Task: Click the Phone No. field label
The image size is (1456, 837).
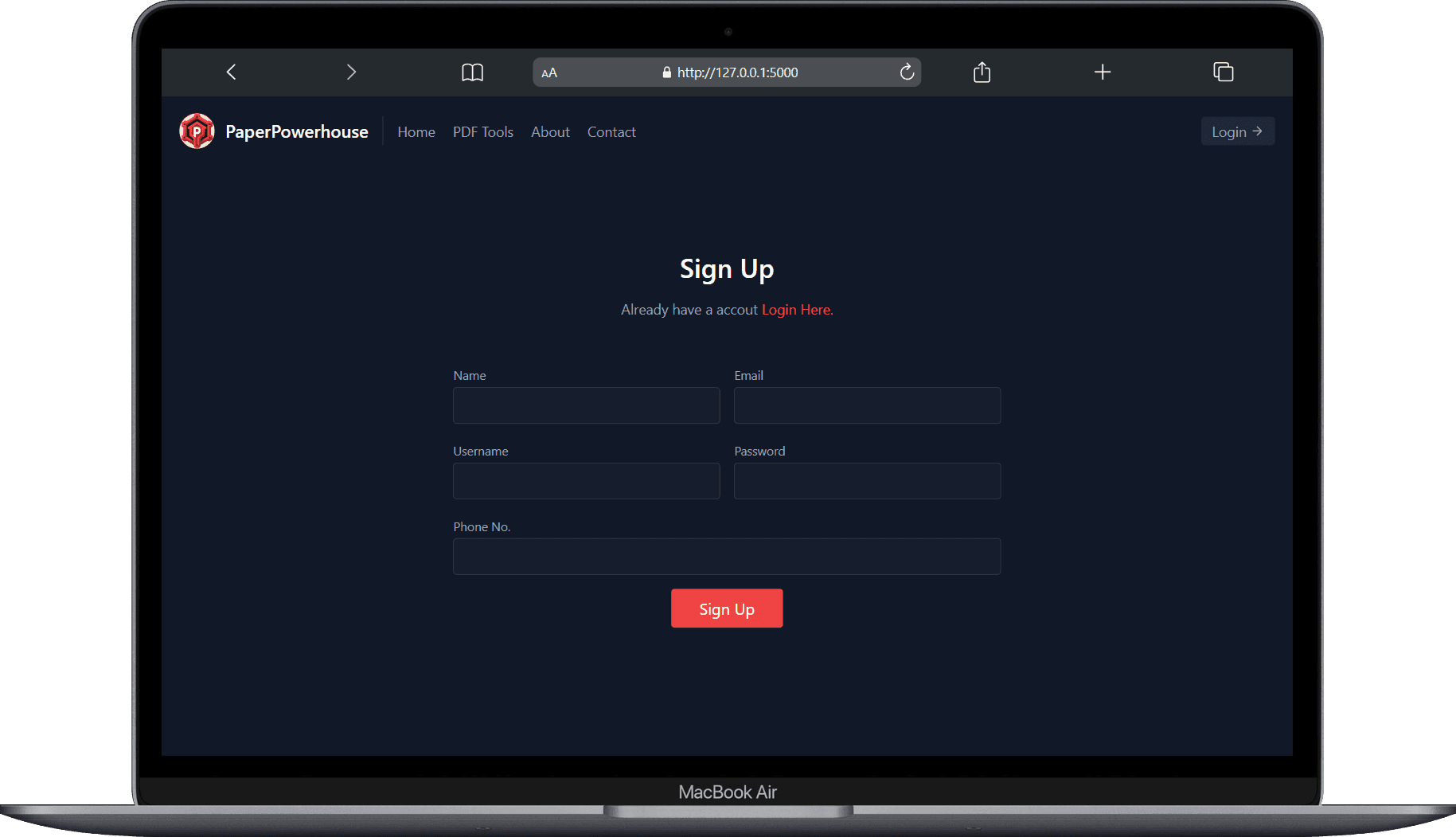Action: pos(482,526)
